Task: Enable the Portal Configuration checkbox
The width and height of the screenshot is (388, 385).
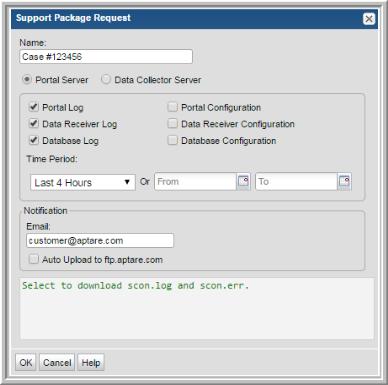Action: [x=172, y=107]
